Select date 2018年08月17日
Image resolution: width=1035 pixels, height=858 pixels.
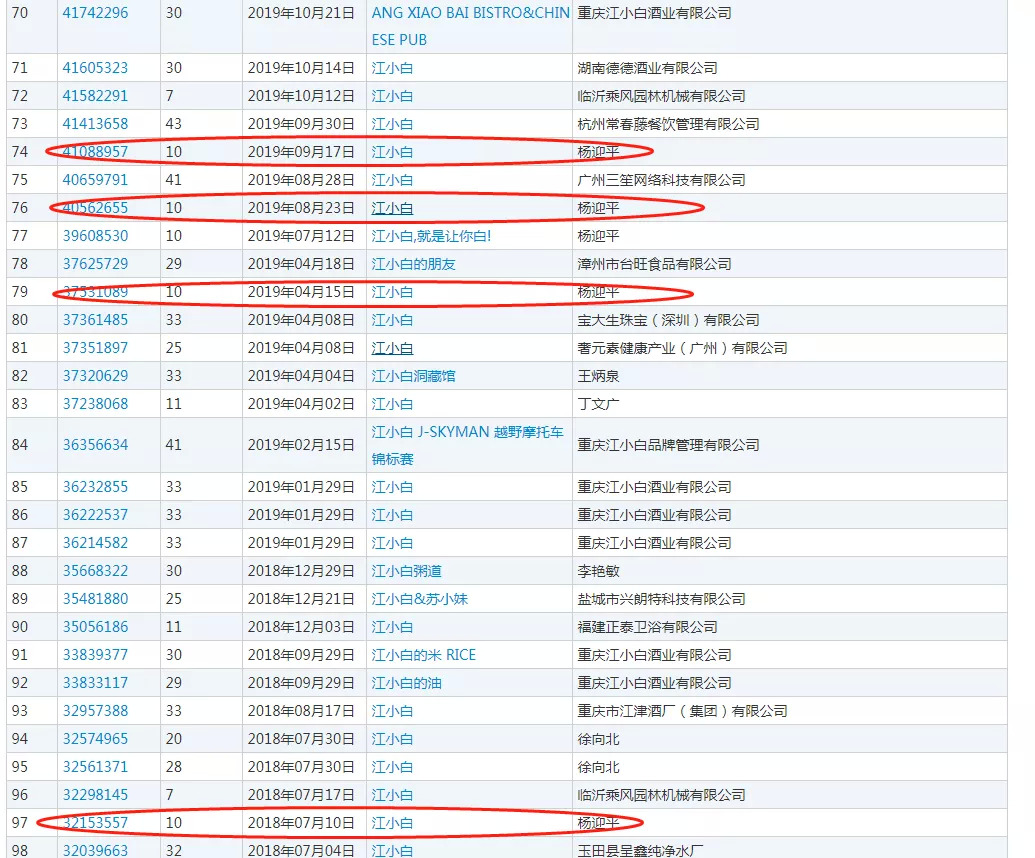pyautogui.click(x=301, y=711)
